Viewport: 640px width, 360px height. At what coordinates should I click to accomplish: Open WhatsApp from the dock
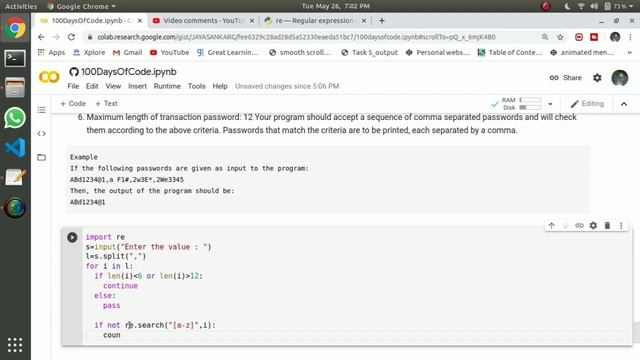(15, 118)
